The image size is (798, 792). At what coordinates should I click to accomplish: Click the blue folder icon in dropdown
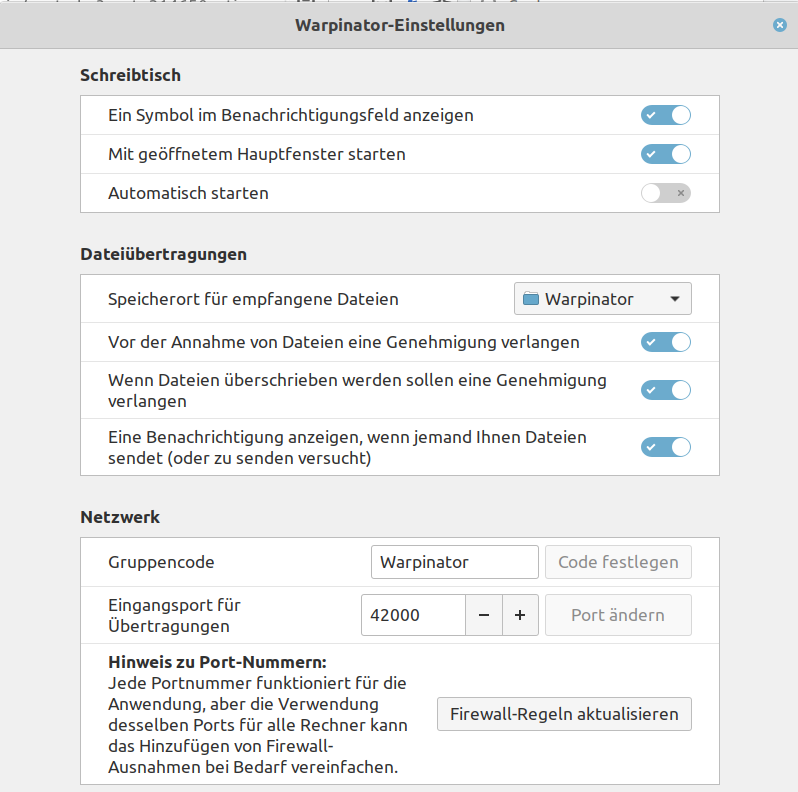pyautogui.click(x=531, y=299)
